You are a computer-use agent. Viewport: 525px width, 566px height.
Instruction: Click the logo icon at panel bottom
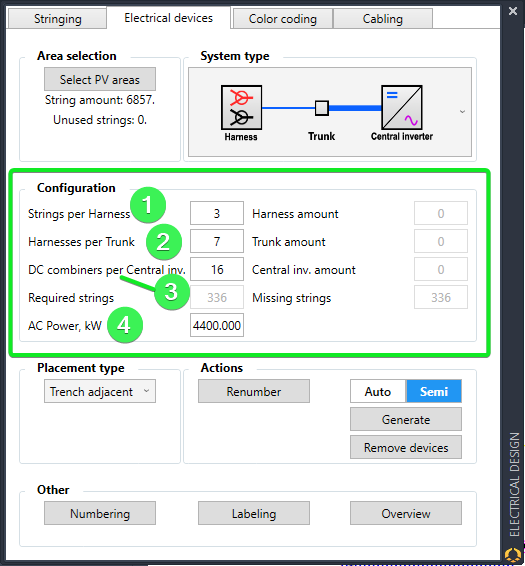[512, 554]
